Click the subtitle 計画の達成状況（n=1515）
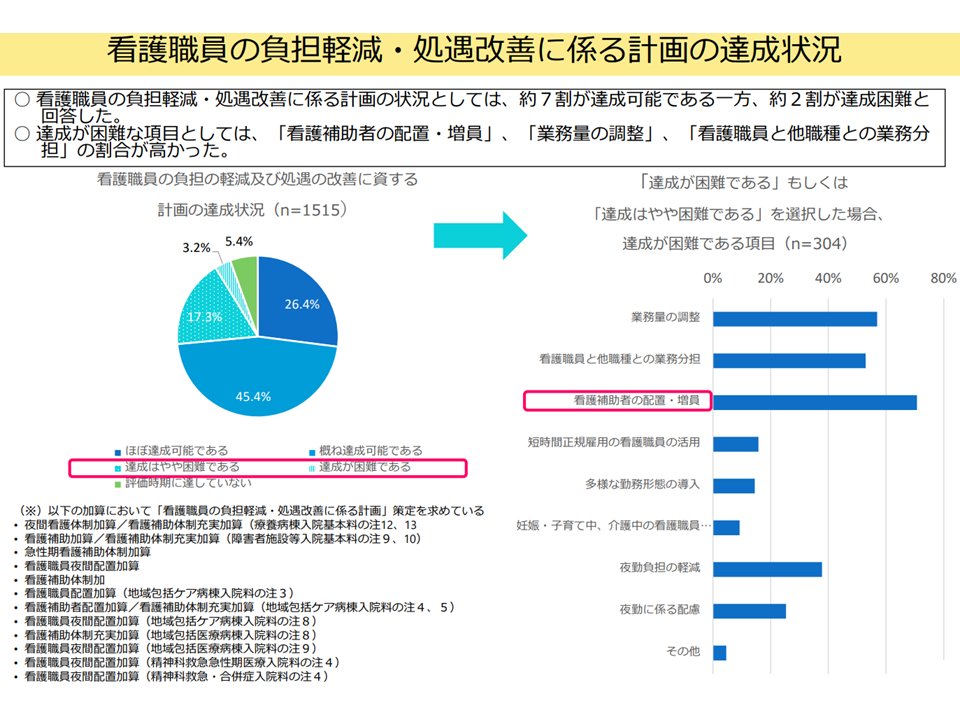 point(253,210)
